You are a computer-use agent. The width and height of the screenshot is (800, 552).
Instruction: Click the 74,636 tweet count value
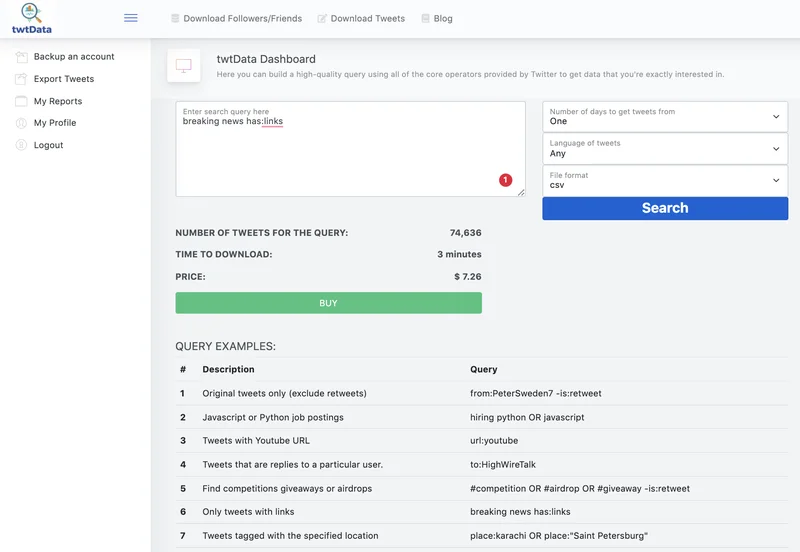pyautogui.click(x=465, y=233)
